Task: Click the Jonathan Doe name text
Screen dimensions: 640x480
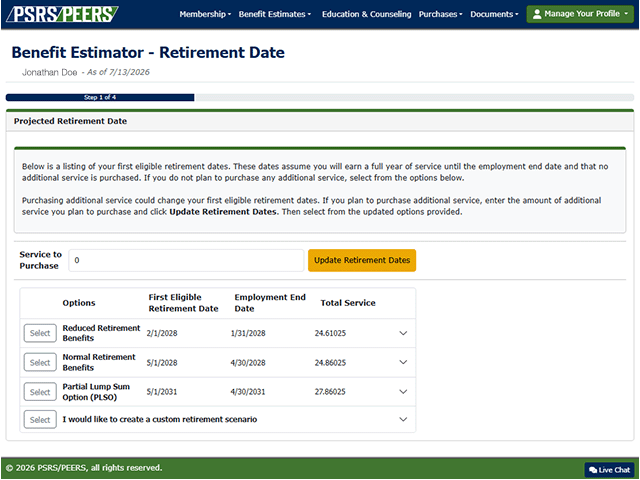Action: [49, 72]
